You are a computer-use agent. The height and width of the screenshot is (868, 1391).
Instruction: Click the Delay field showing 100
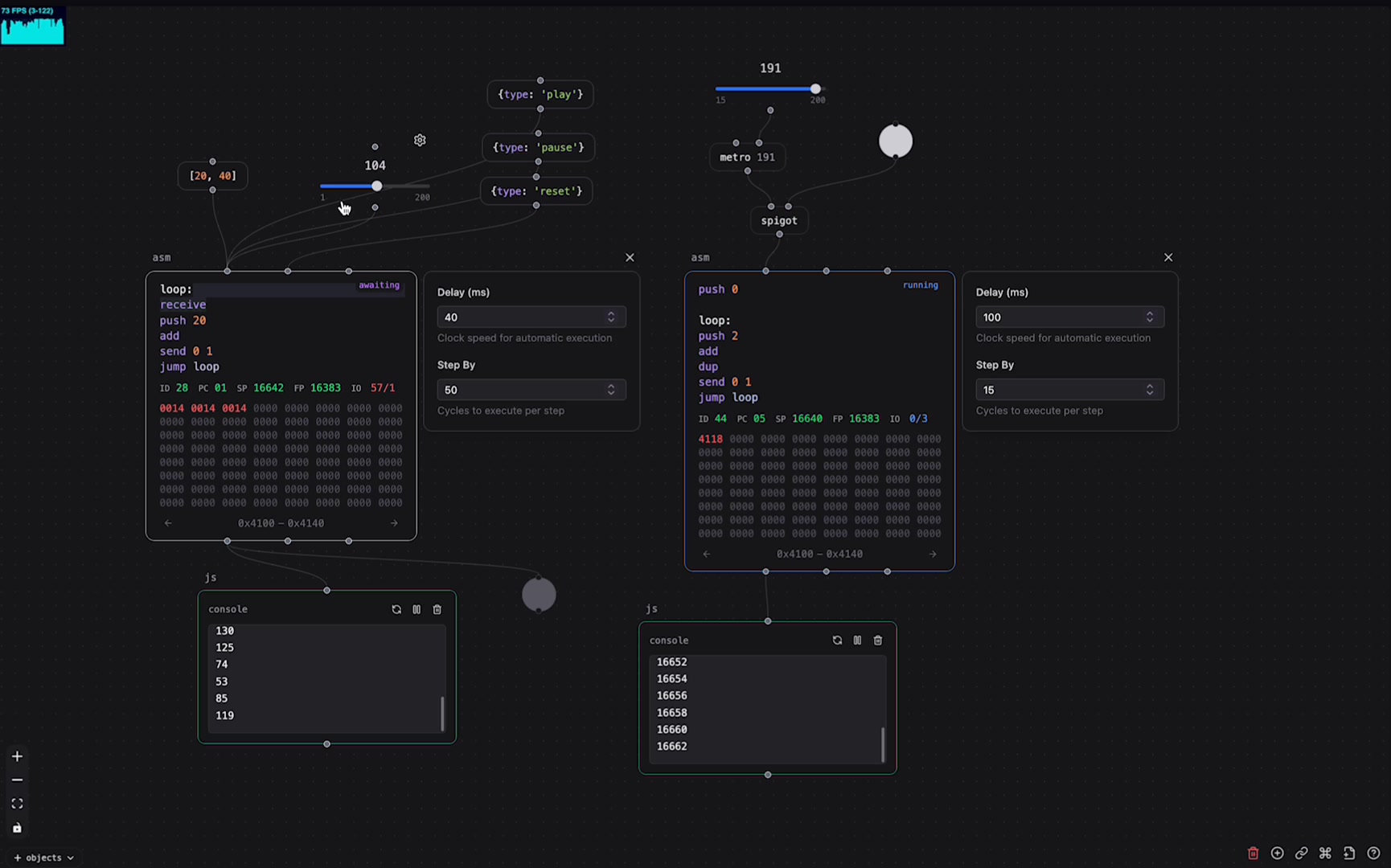tap(1070, 317)
